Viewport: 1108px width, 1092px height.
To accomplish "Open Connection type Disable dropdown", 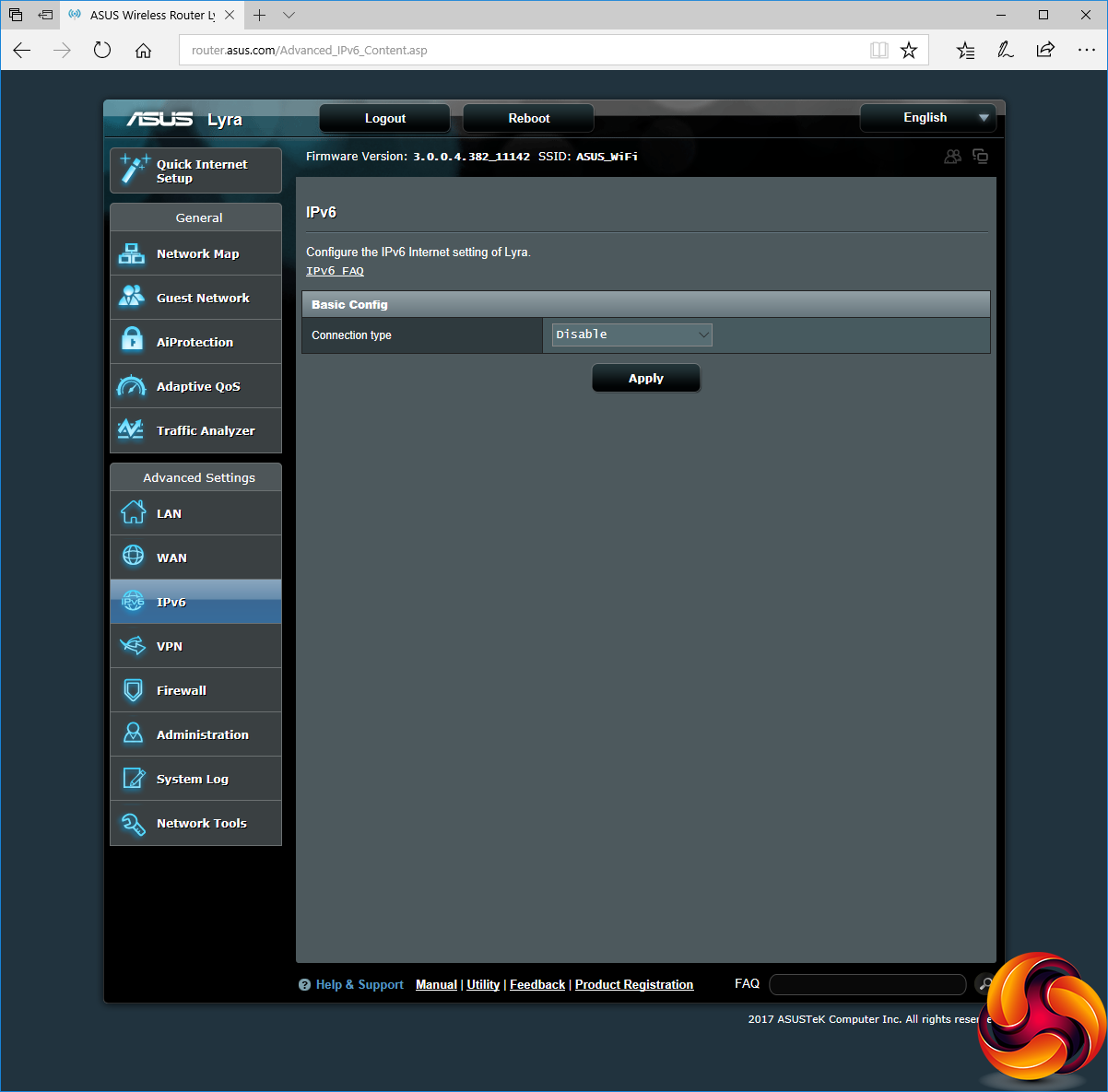I will (x=631, y=335).
